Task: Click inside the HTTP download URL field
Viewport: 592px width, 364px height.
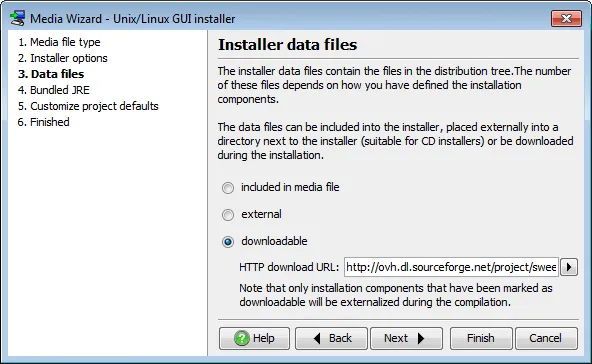Action: click(451, 267)
